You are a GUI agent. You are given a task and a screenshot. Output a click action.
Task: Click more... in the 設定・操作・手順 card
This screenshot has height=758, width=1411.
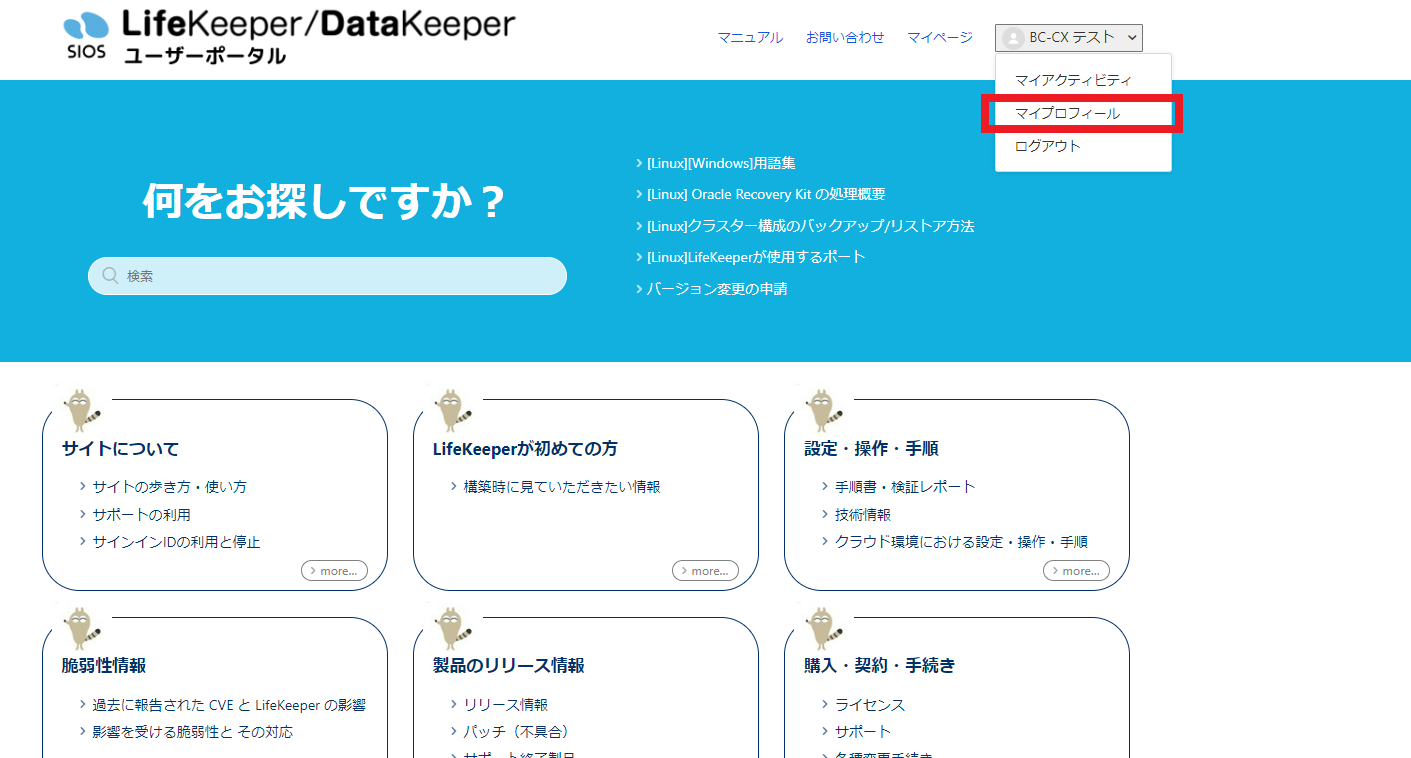1076,571
